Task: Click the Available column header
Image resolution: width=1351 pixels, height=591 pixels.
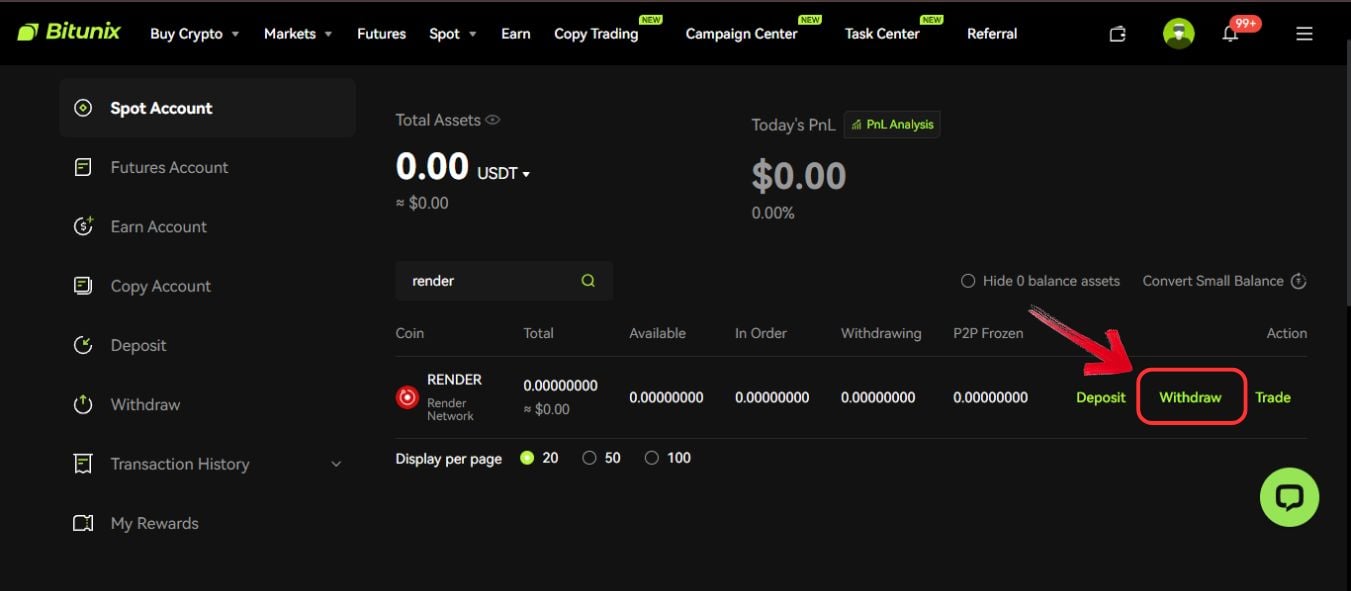Action: (657, 333)
